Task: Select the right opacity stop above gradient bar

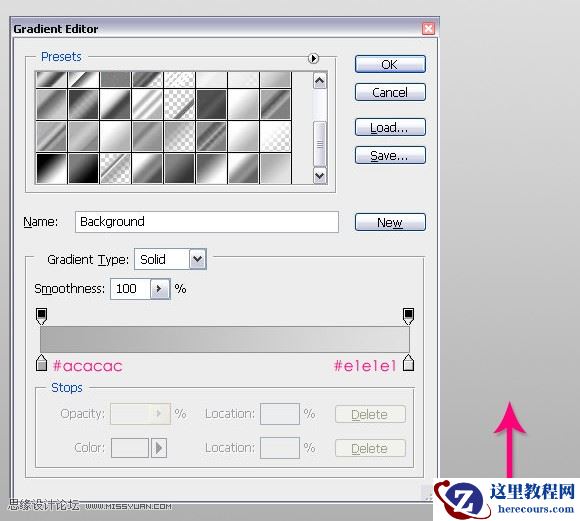Action: [x=408, y=316]
